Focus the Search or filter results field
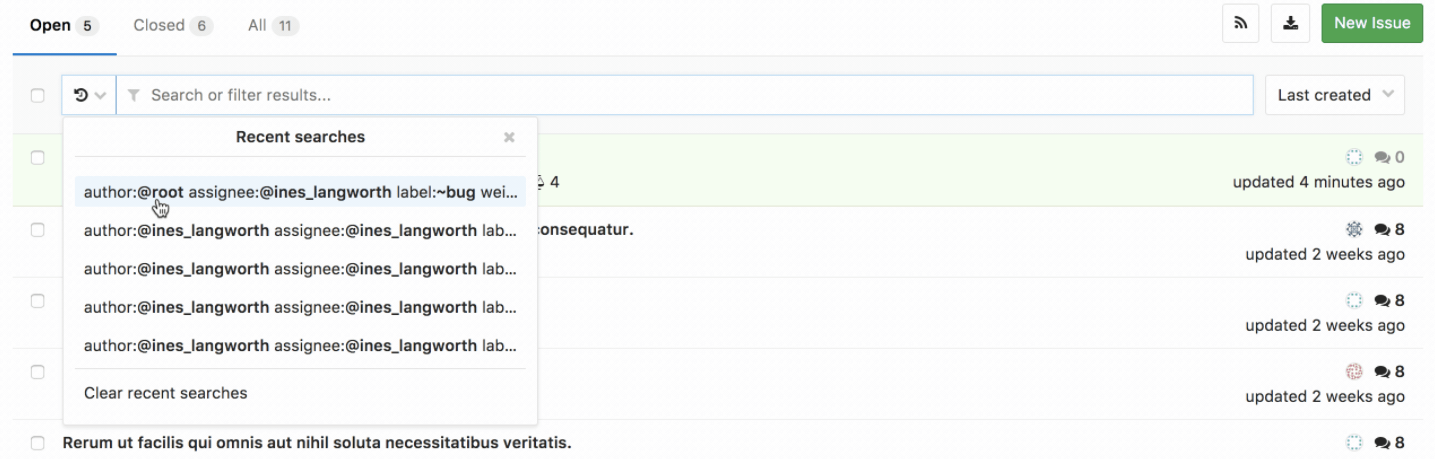Screen dimensions: 1435x459 690,95
